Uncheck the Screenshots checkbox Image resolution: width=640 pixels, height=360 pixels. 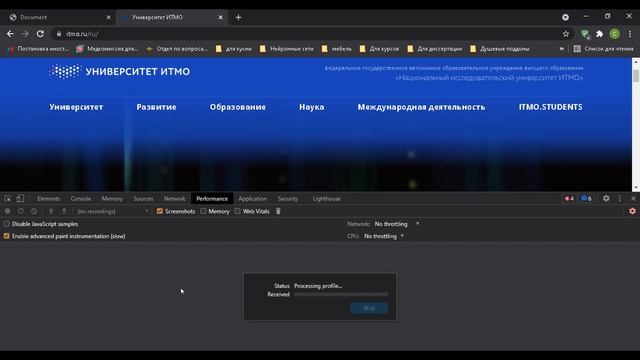tap(160, 211)
